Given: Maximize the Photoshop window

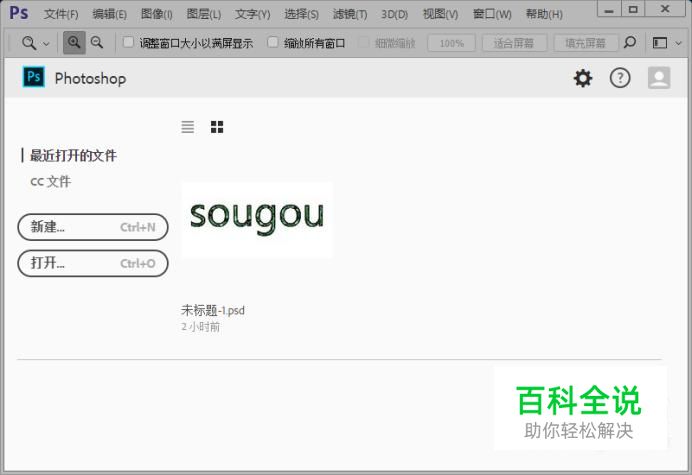Looking at the screenshot, I should 633,9.
